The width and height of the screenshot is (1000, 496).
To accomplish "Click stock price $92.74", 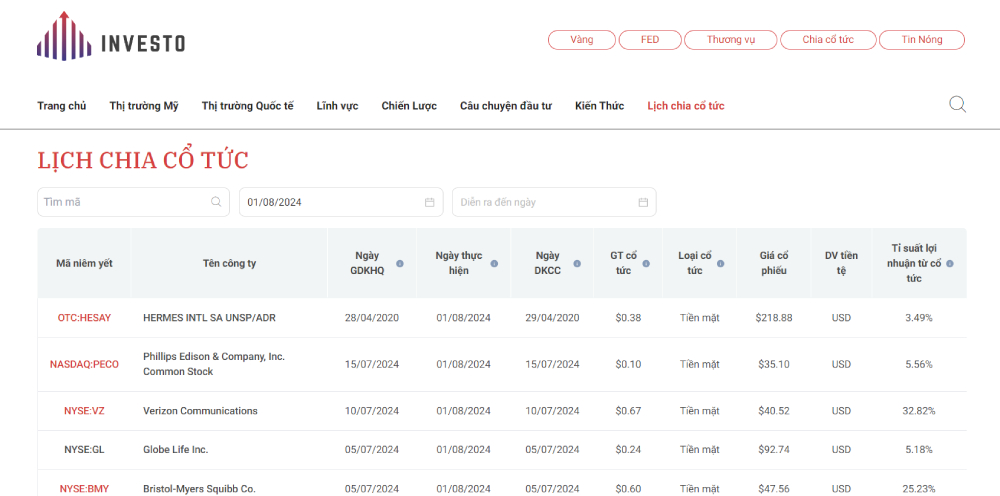I will pyautogui.click(x=774, y=449).
